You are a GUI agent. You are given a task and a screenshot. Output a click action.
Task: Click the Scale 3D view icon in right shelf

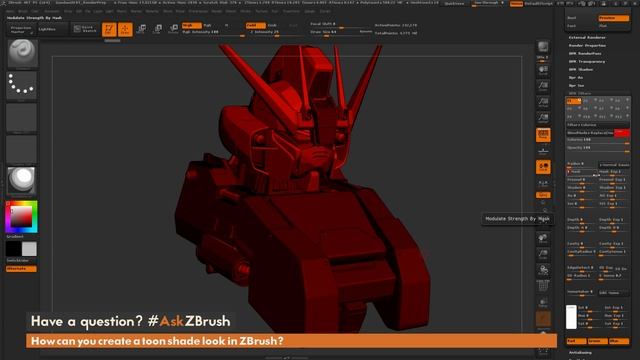[x=543, y=254]
